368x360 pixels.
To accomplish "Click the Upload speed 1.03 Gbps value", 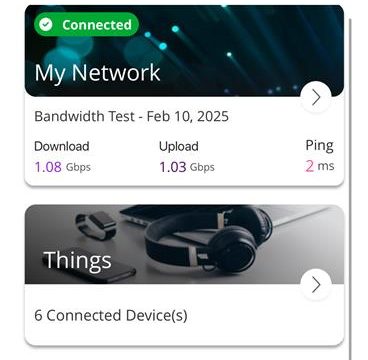I will [x=187, y=167].
